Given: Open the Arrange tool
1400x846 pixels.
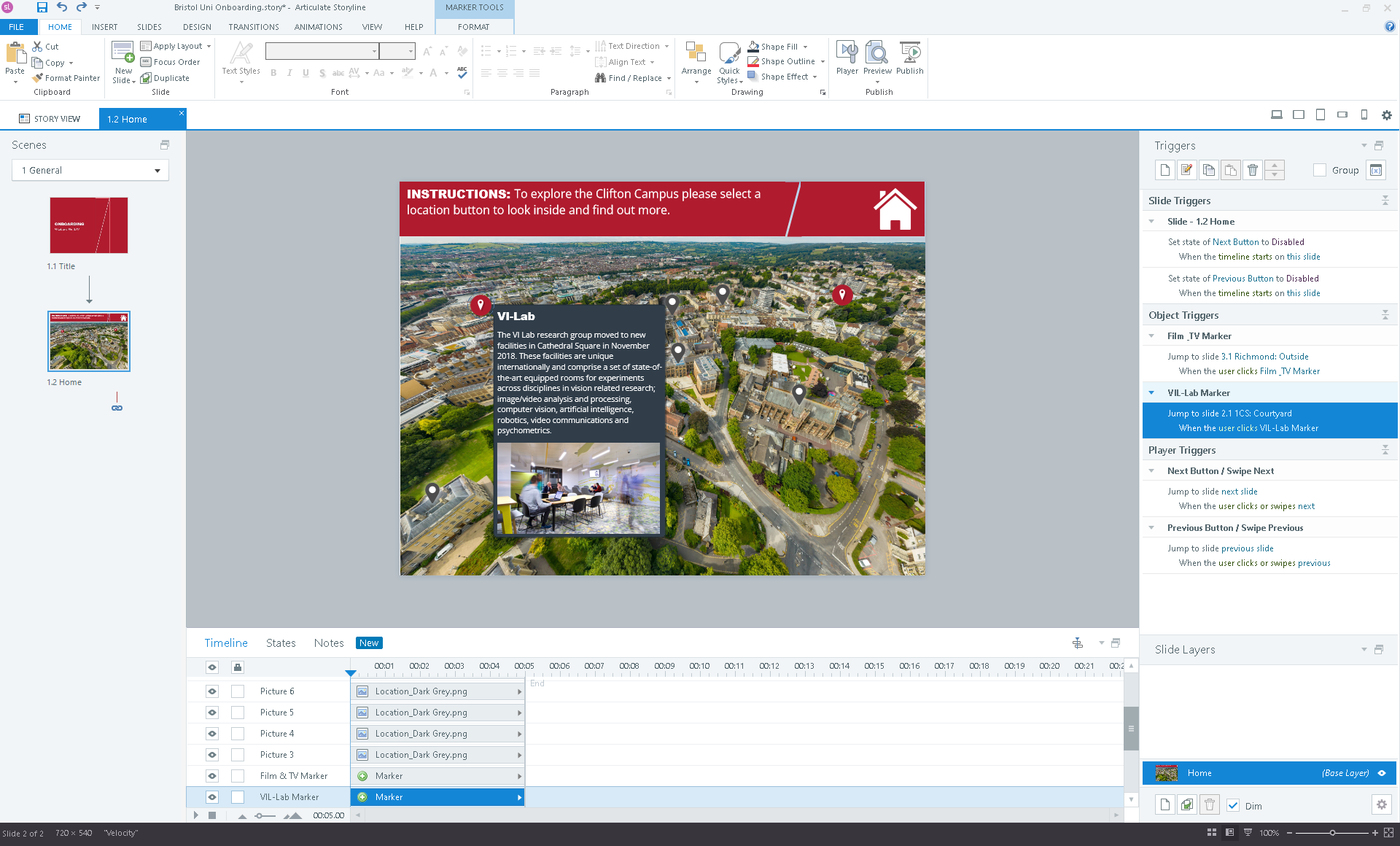Looking at the screenshot, I should click(696, 58).
